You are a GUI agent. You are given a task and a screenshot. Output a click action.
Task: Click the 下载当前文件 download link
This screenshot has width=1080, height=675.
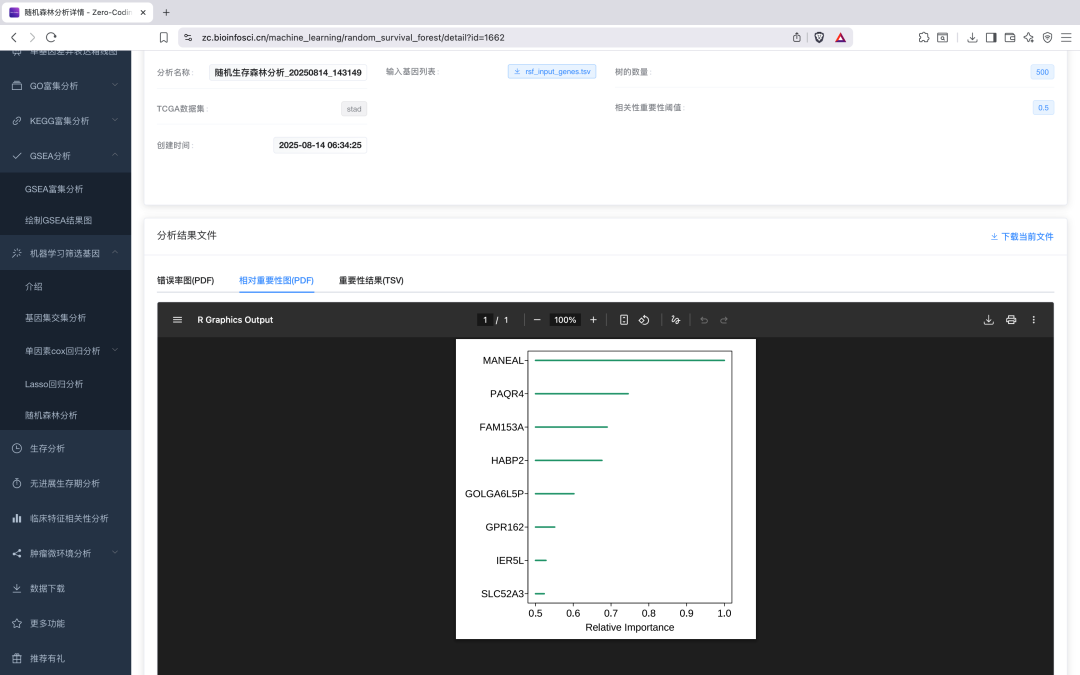1021,237
